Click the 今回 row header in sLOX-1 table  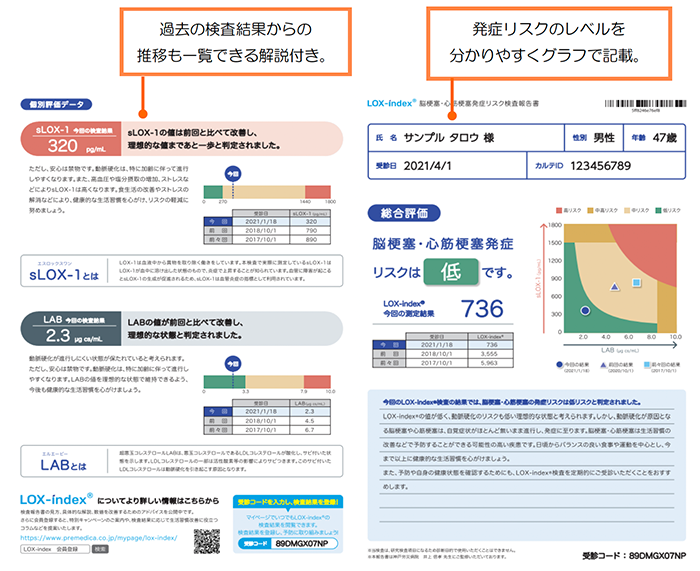coord(218,221)
